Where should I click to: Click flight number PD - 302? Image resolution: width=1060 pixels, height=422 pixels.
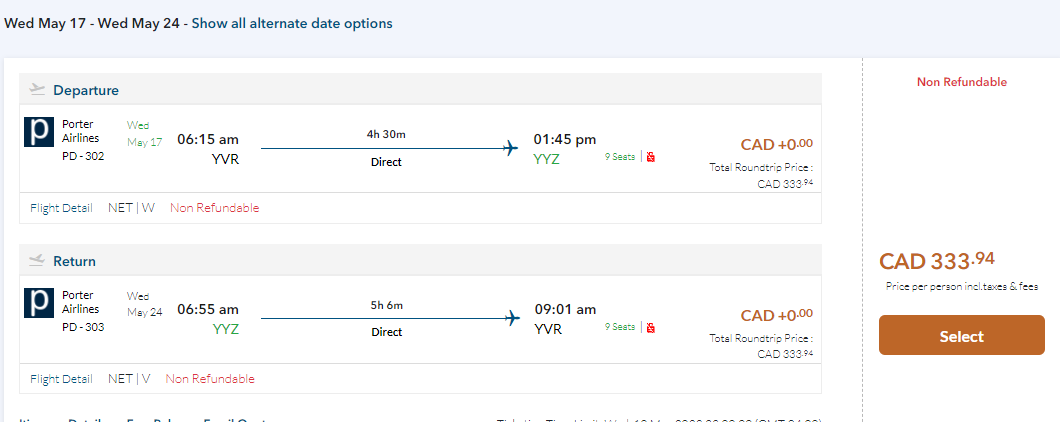(x=85, y=156)
